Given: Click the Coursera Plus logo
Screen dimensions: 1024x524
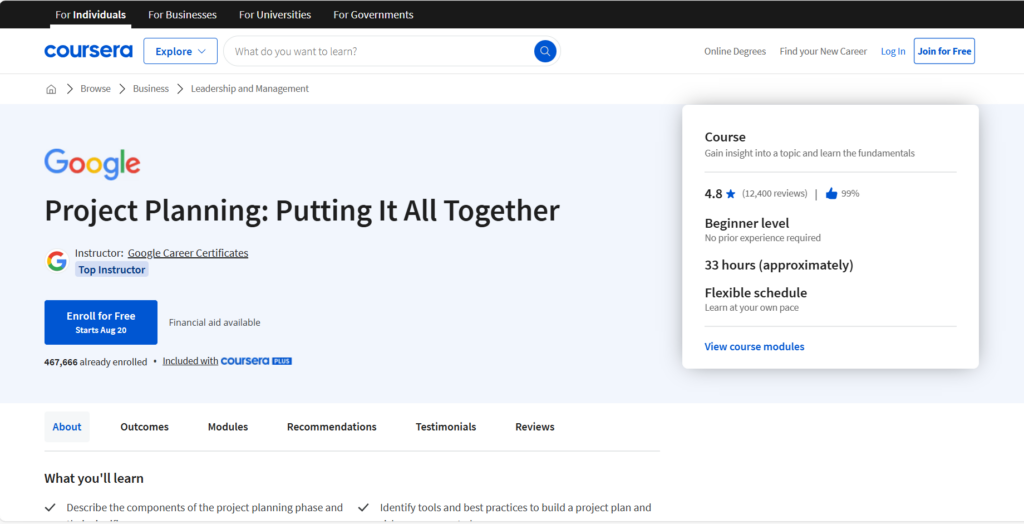Looking at the screenshot, I should coord(256,361).
